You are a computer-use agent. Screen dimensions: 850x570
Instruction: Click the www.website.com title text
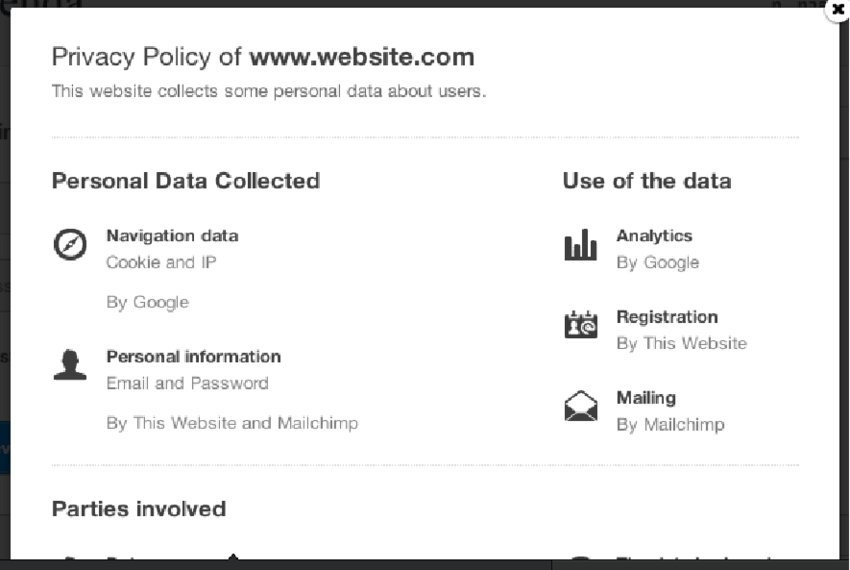(x=361, y=57)
